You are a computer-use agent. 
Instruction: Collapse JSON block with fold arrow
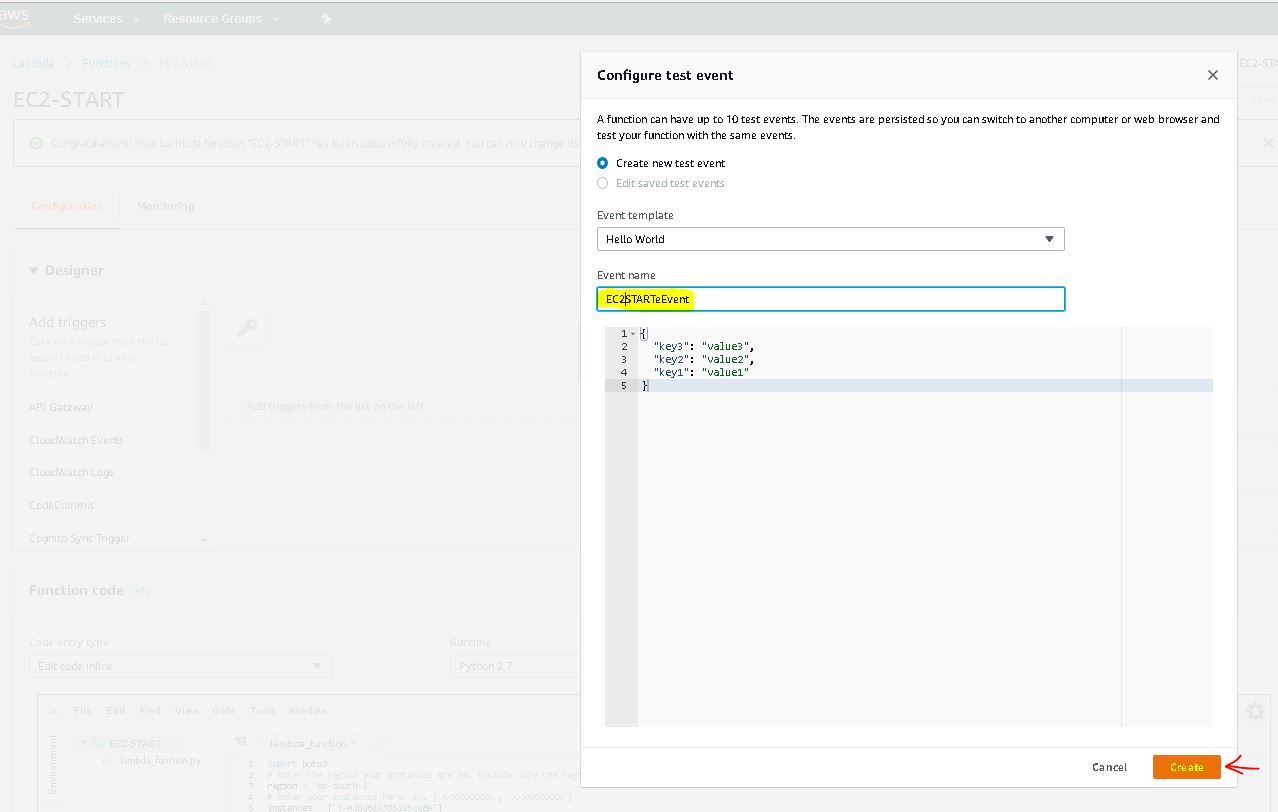tap(634, 333)
